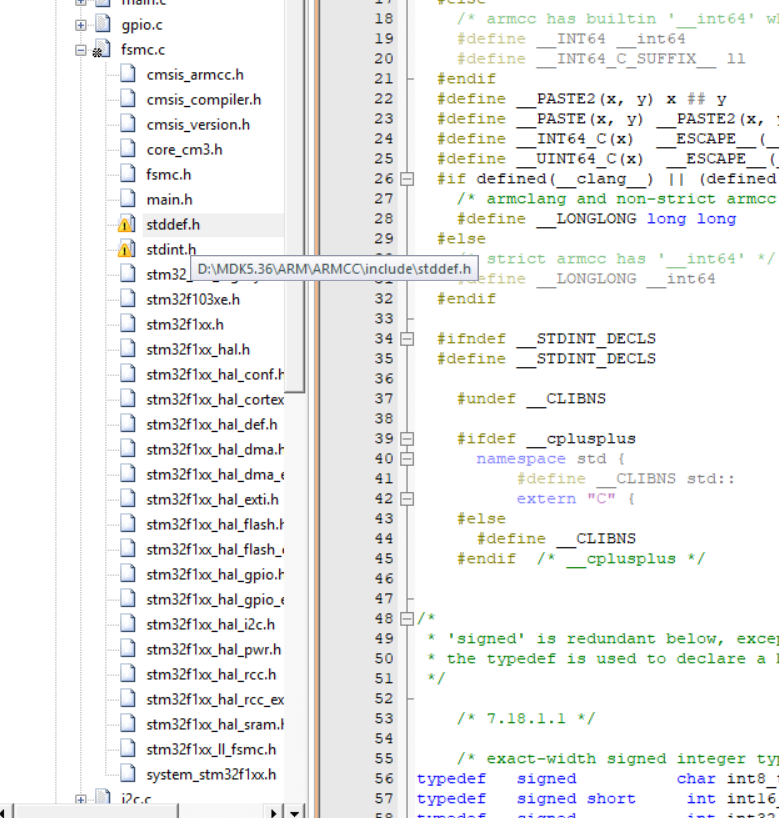This screenshot has width=779, height=818.
Task: Select the stddef.h entry
Action: point(173,225)
